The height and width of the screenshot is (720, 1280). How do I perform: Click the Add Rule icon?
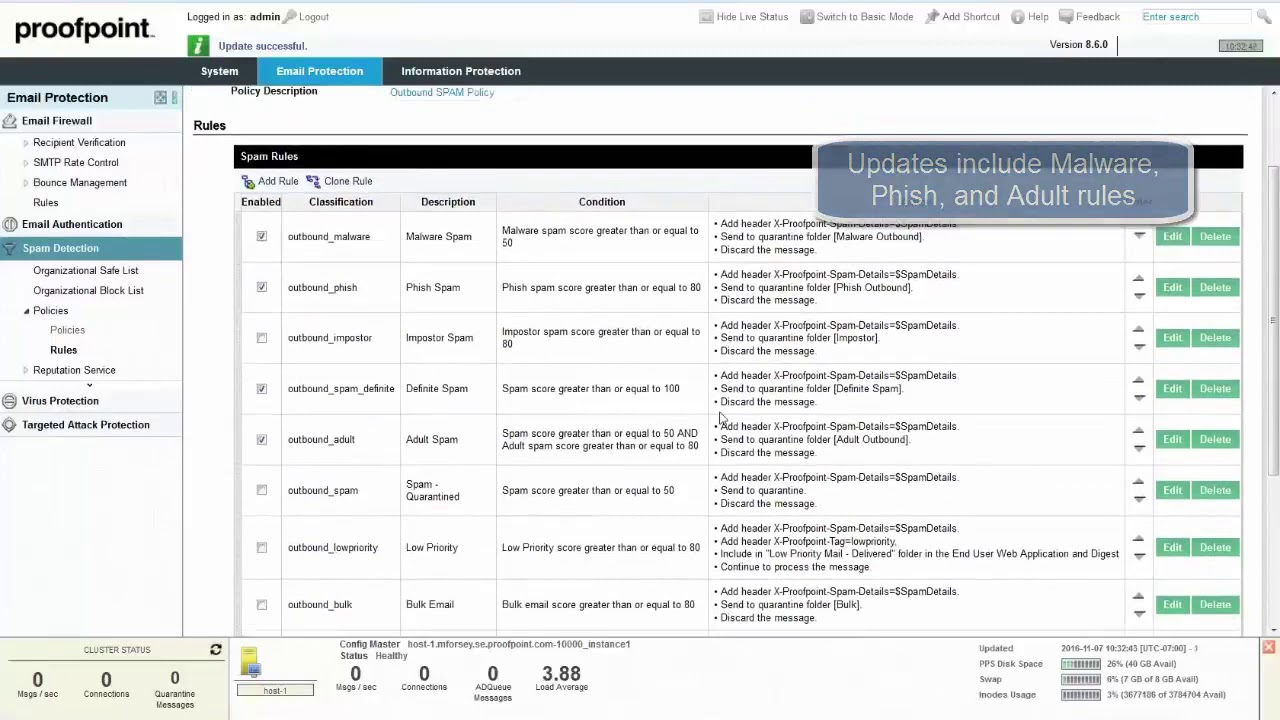(x=248, y=182)
